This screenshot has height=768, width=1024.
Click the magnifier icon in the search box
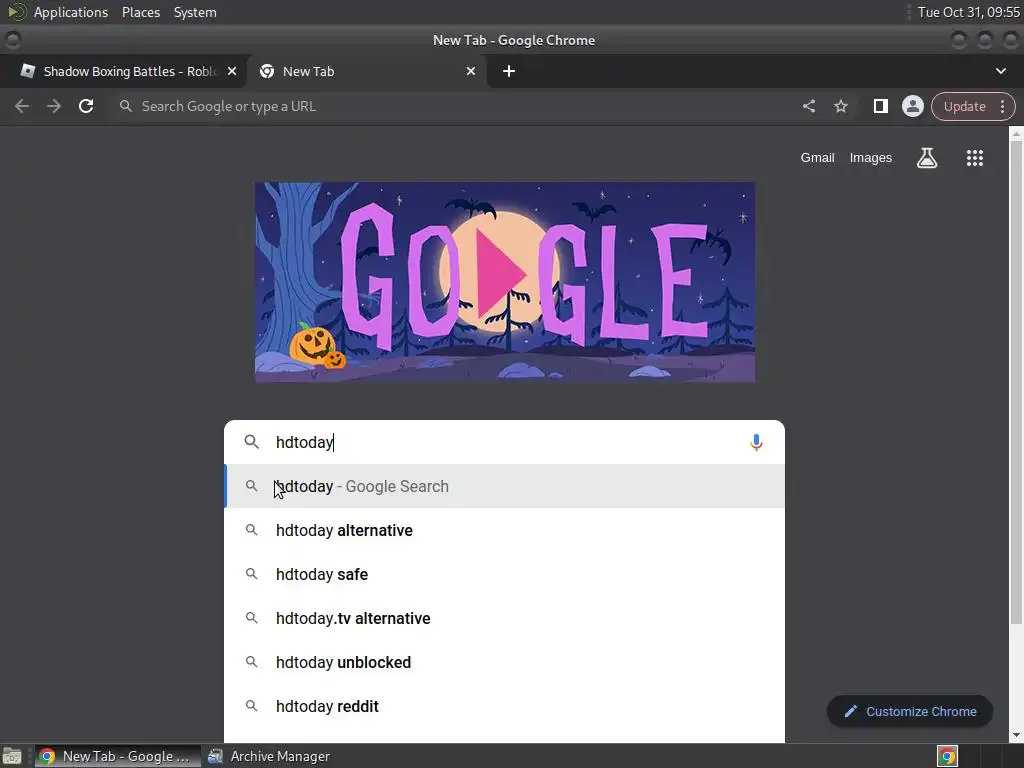[x=251, y=442]
